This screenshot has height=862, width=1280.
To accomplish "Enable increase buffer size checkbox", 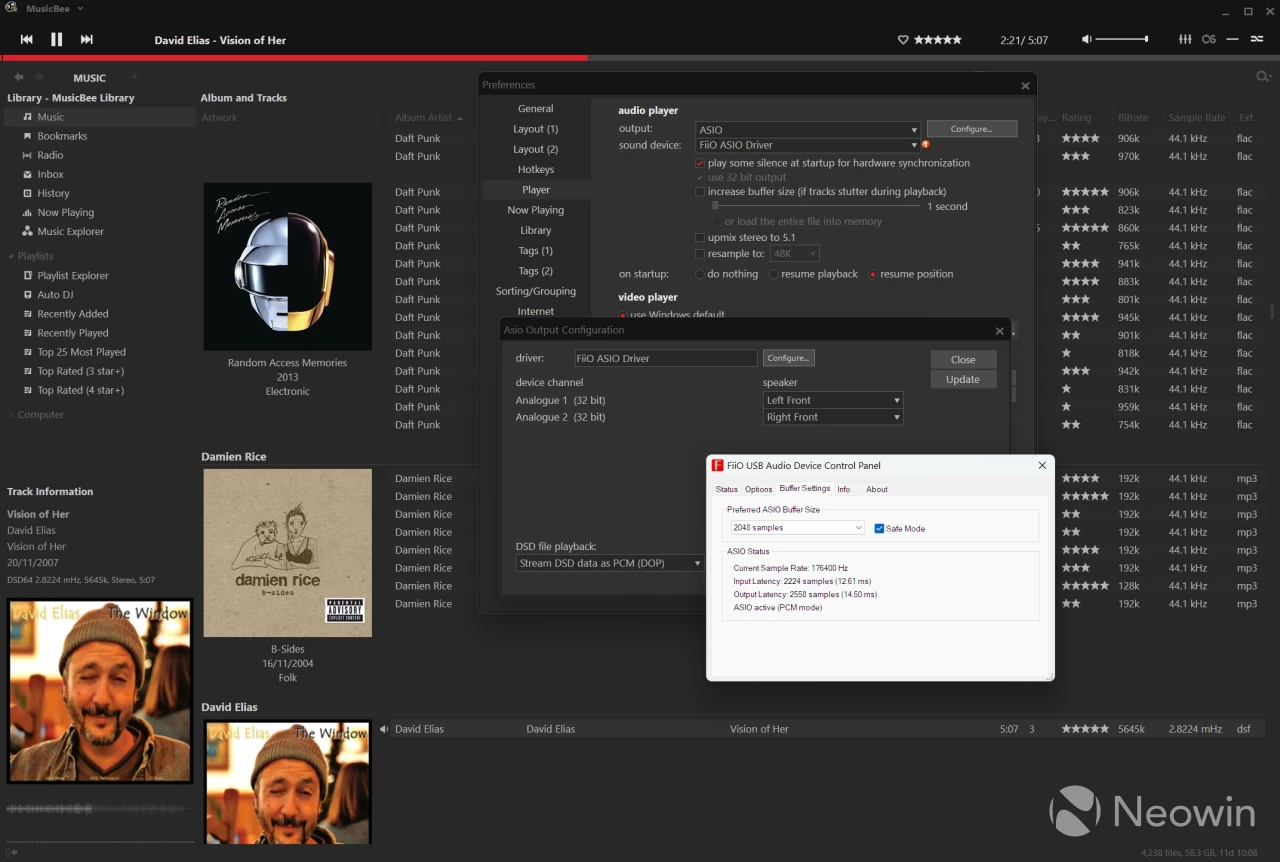I will tap(700, 191).
